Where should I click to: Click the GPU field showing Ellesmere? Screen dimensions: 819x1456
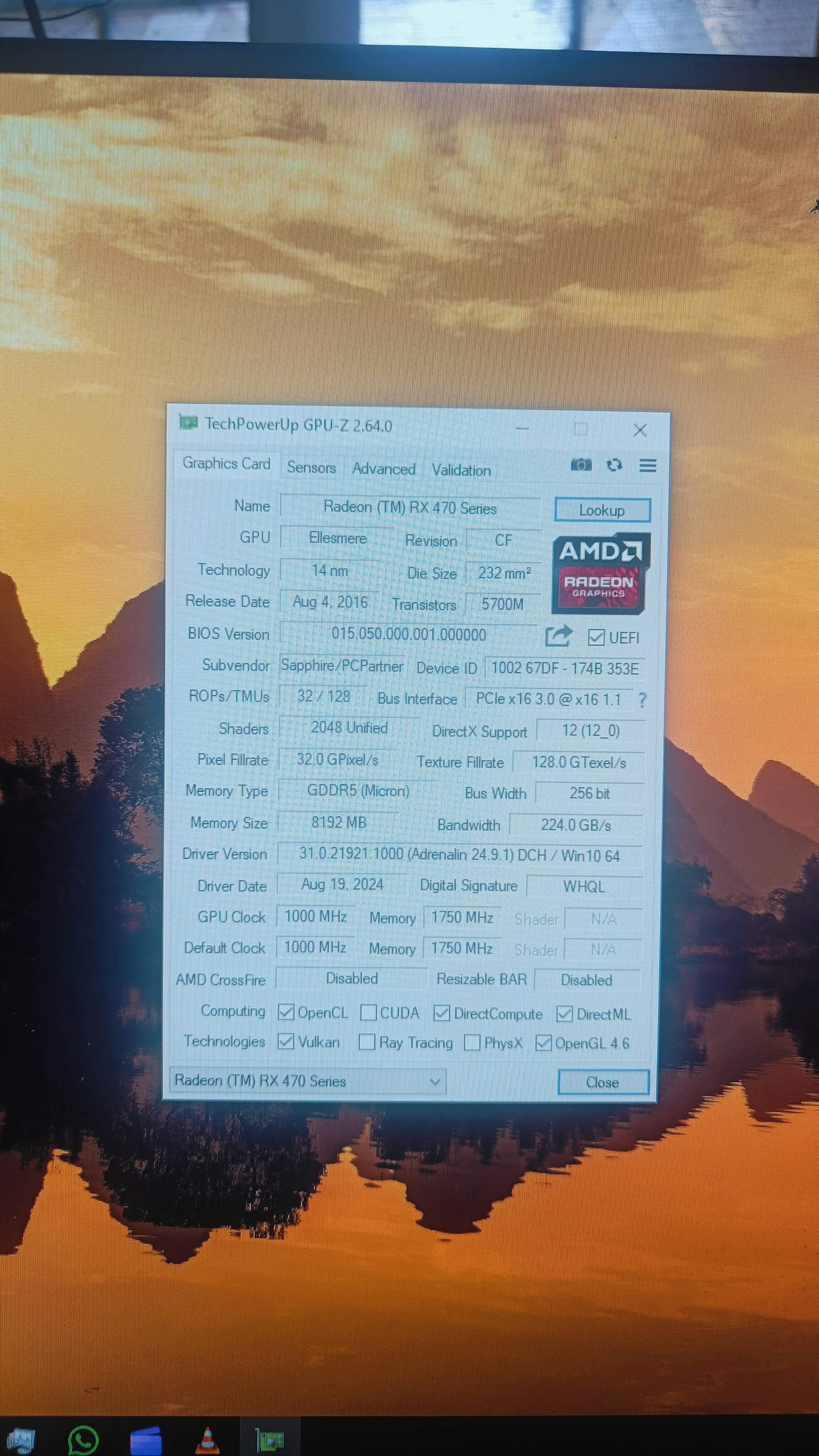tap(337, 538)
